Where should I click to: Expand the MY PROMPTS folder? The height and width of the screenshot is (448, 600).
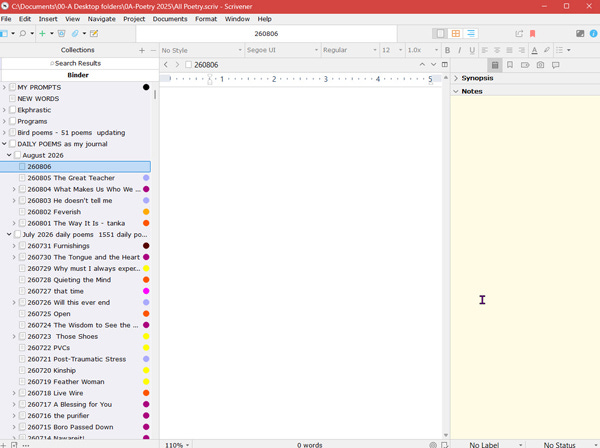point(4,87)
